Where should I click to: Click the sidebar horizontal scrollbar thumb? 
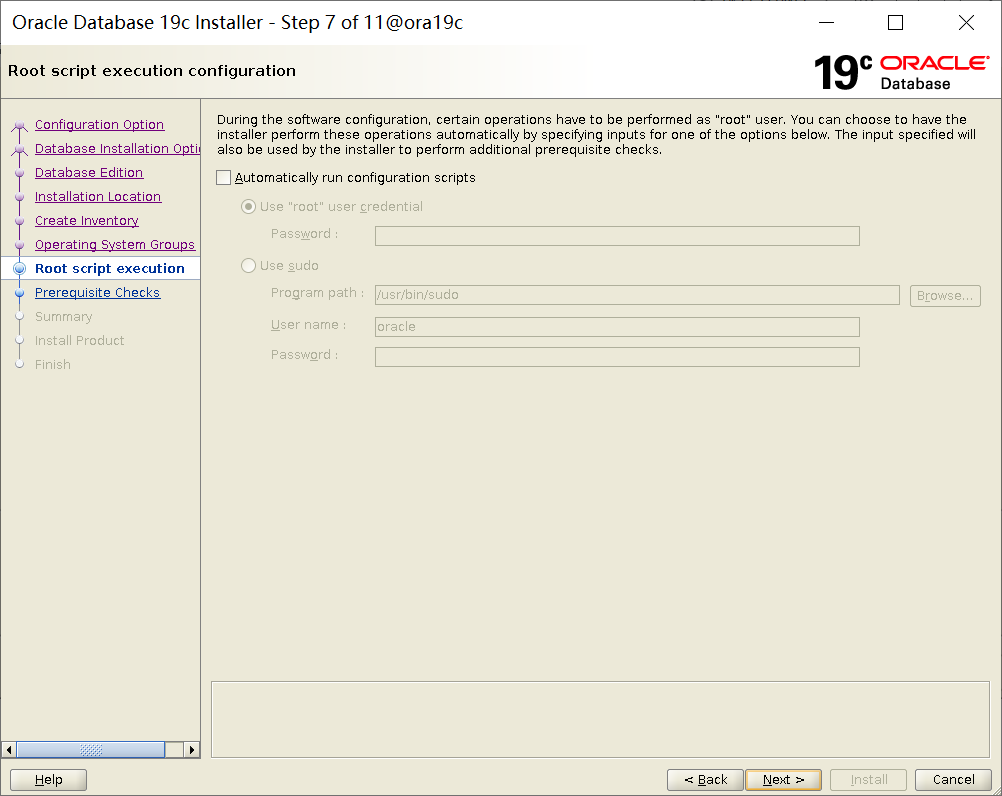91,749
